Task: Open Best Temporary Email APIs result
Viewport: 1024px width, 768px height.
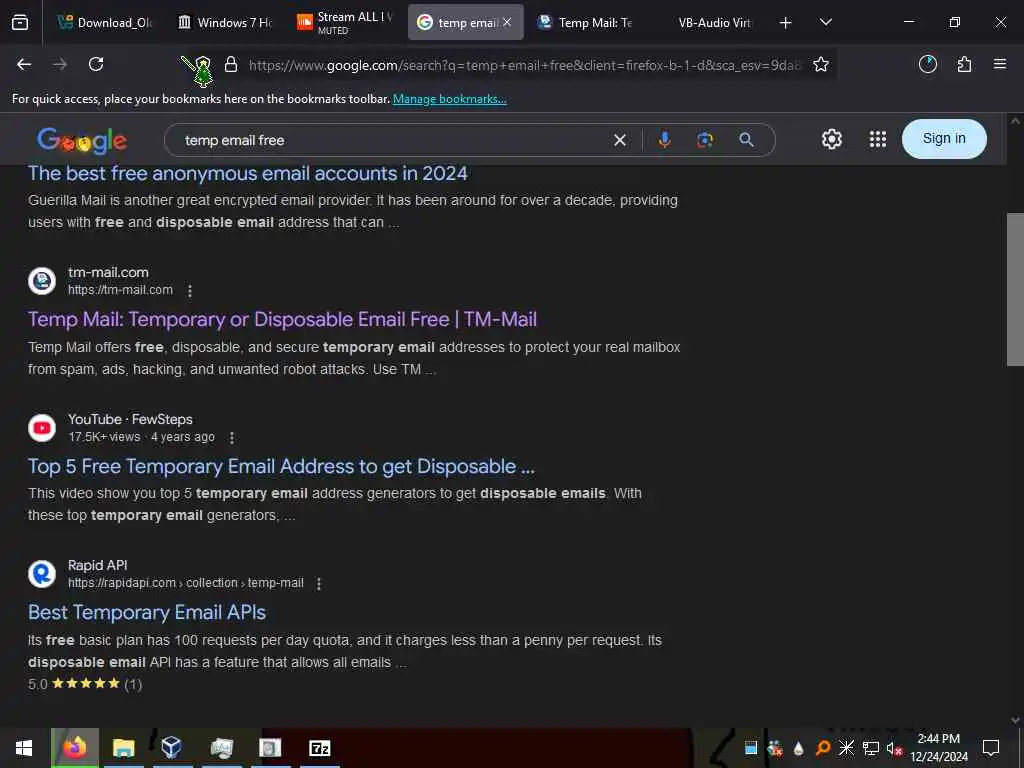Action: coord(147,613)
